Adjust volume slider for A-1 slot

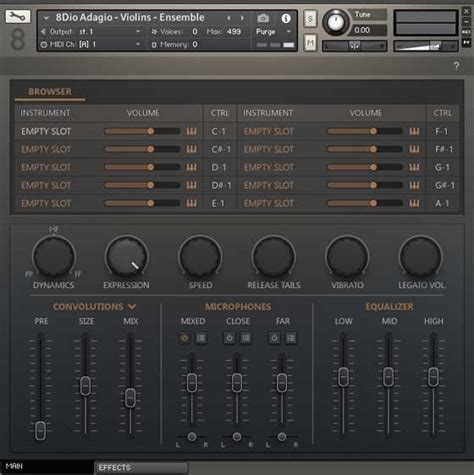pyautogui.click(x=365, y=203)
